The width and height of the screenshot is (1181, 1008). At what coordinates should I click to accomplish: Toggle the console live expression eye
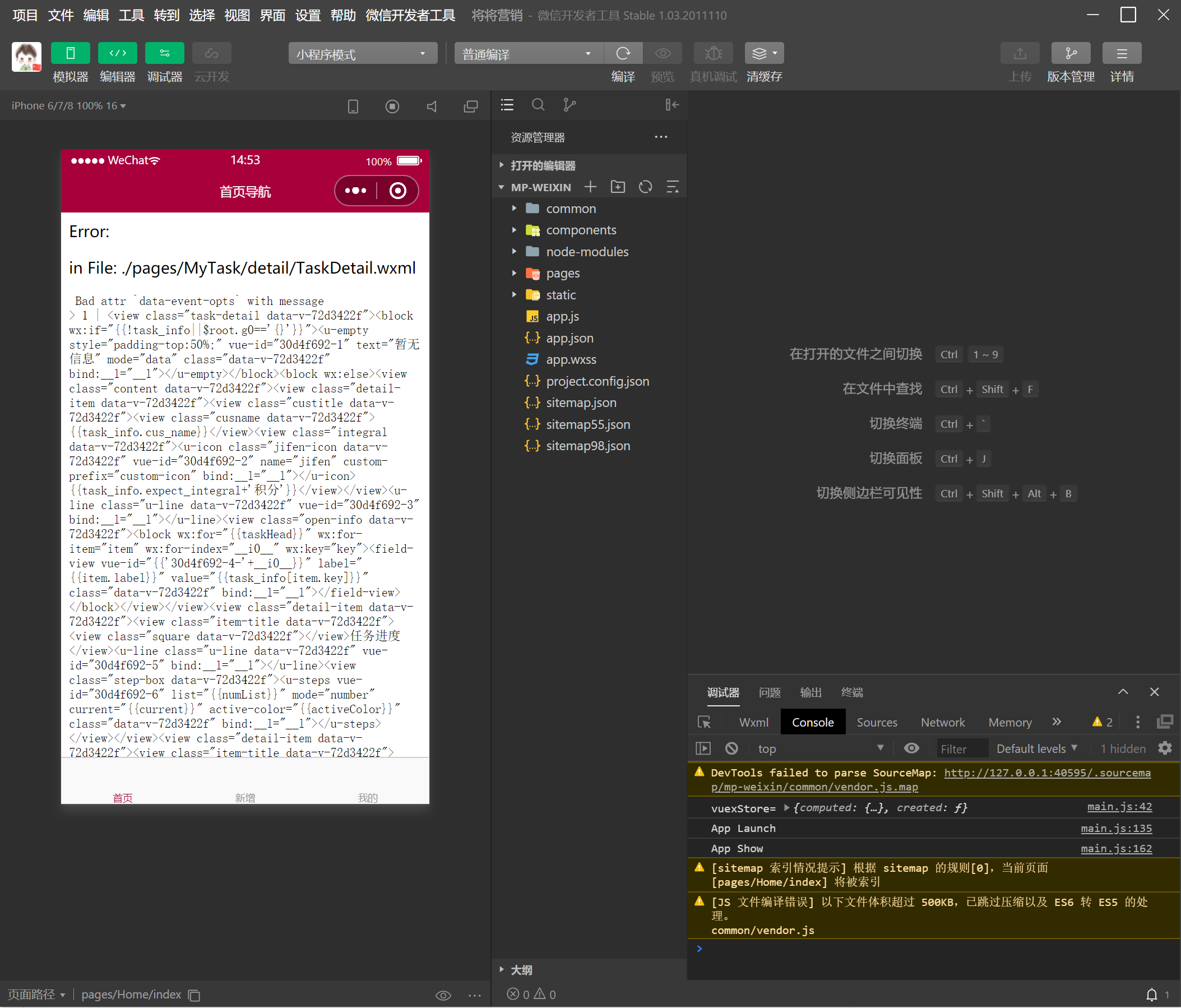point(911,748)
